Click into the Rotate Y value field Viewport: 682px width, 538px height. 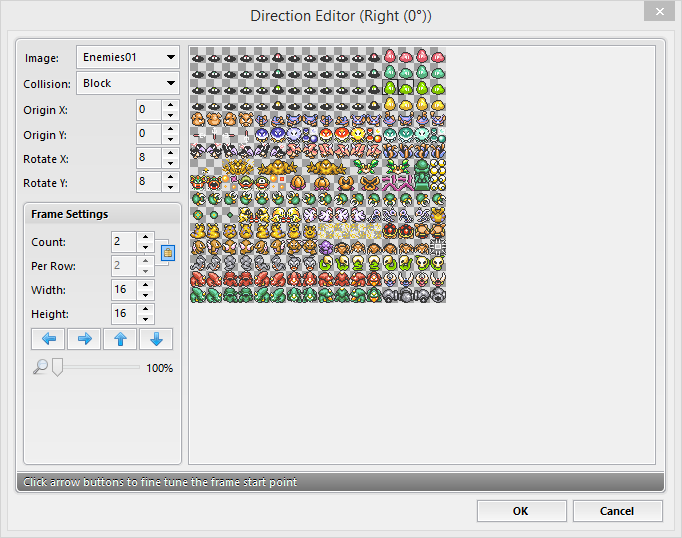[x=149, y=182]
